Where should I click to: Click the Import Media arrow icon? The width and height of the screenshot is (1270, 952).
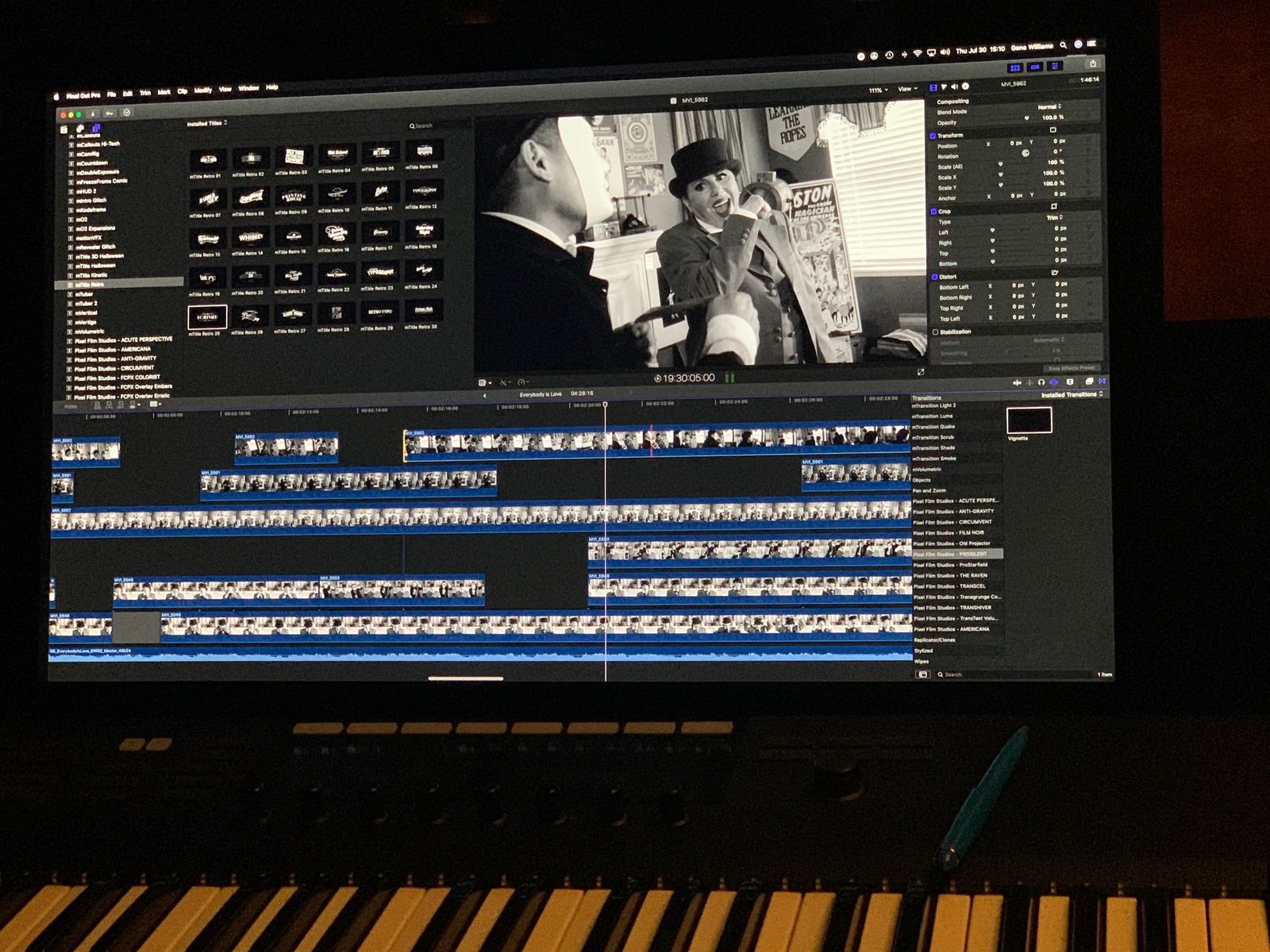[x=94, y=113]
